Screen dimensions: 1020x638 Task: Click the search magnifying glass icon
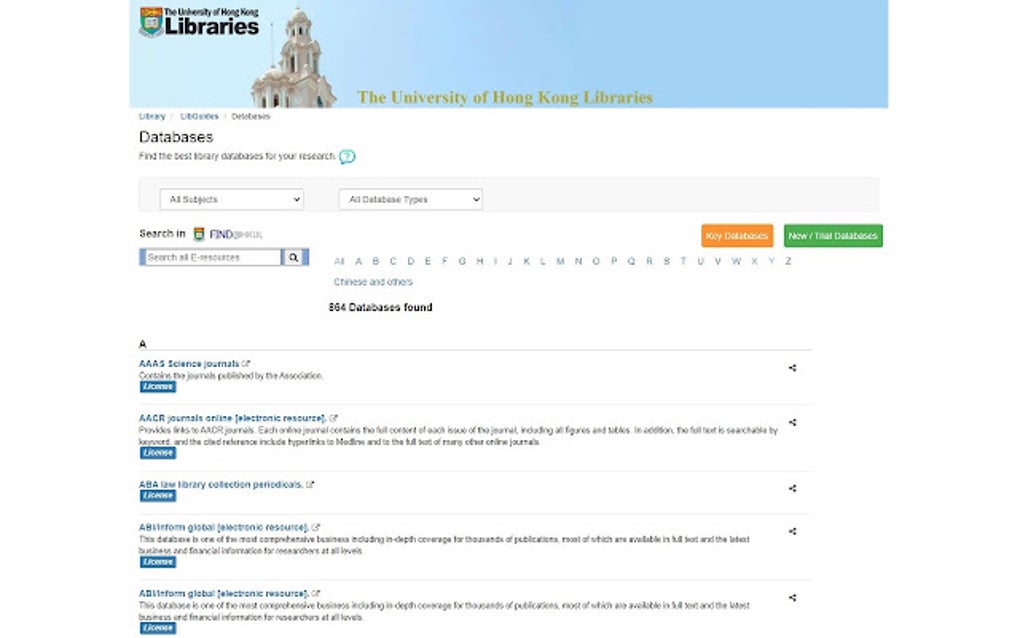(x=294, y=257)
